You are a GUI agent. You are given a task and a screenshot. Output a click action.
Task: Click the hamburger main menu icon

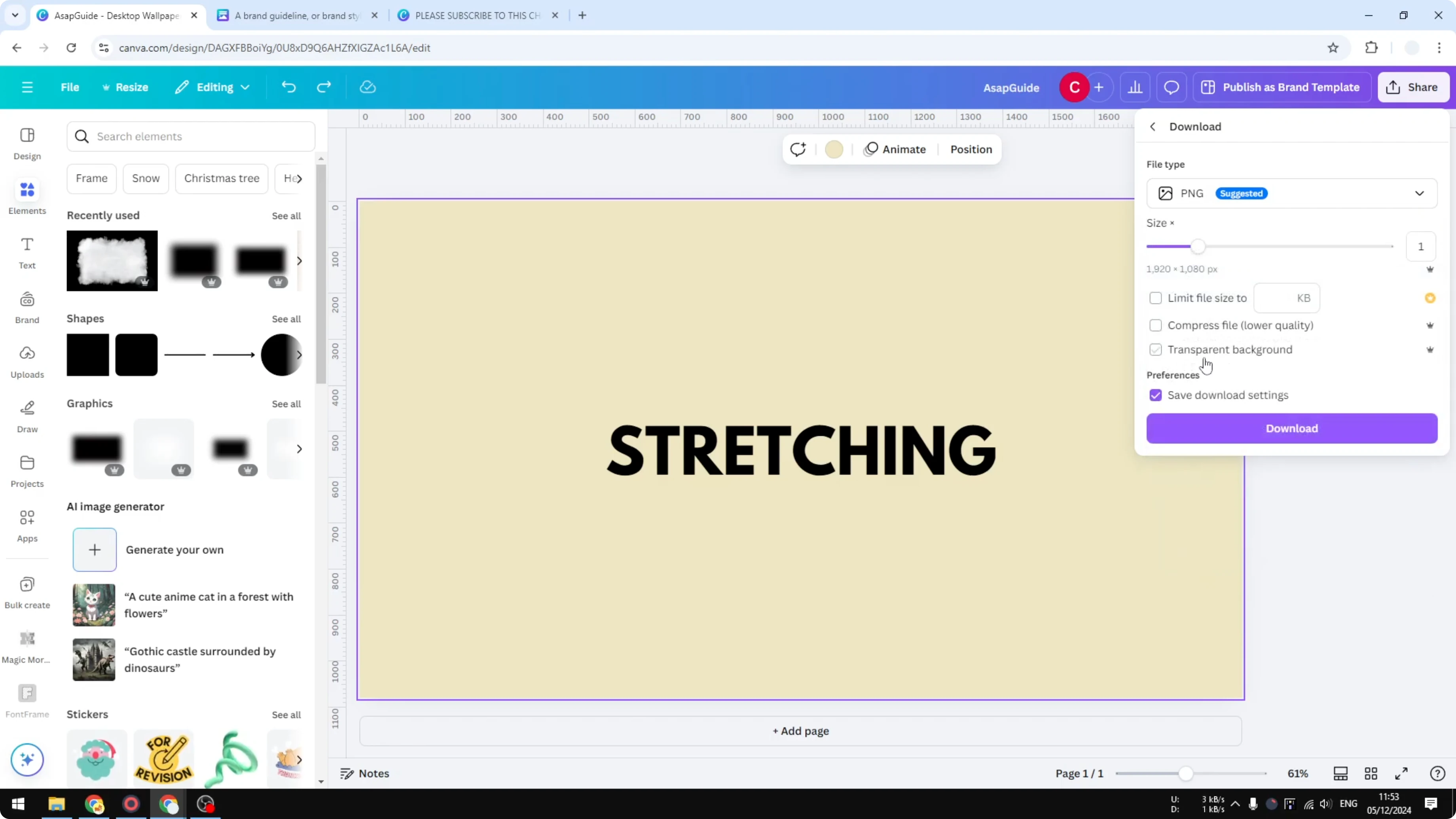coord(27,87)
